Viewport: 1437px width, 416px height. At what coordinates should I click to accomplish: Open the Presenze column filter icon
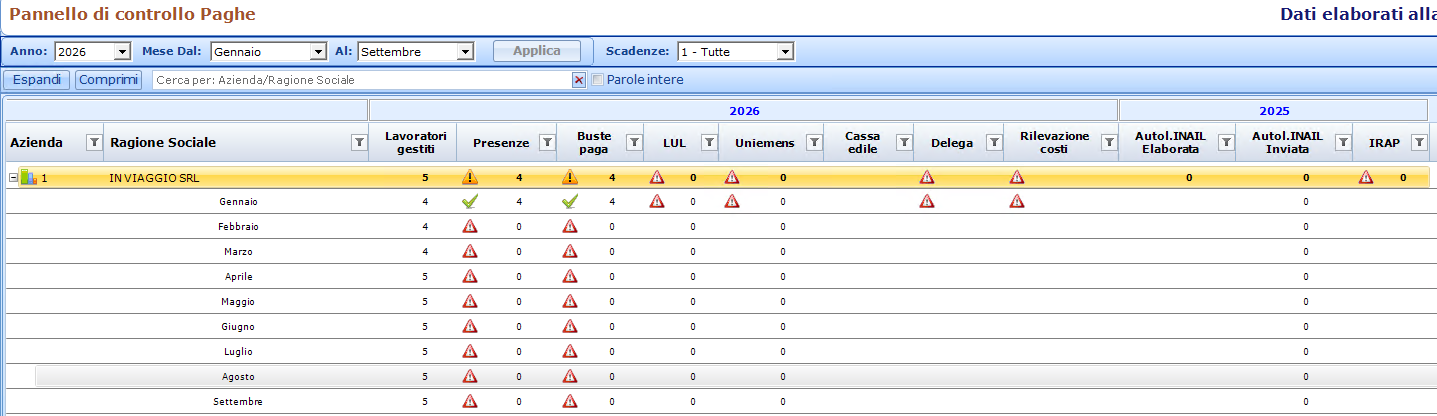pyautogui.click(x=547, y=143)
